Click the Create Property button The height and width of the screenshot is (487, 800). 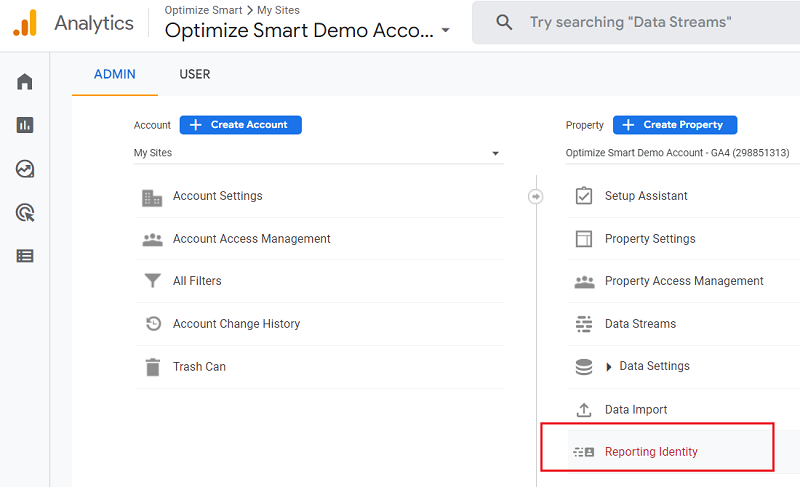pyautogui.click(x=675, y=125)
